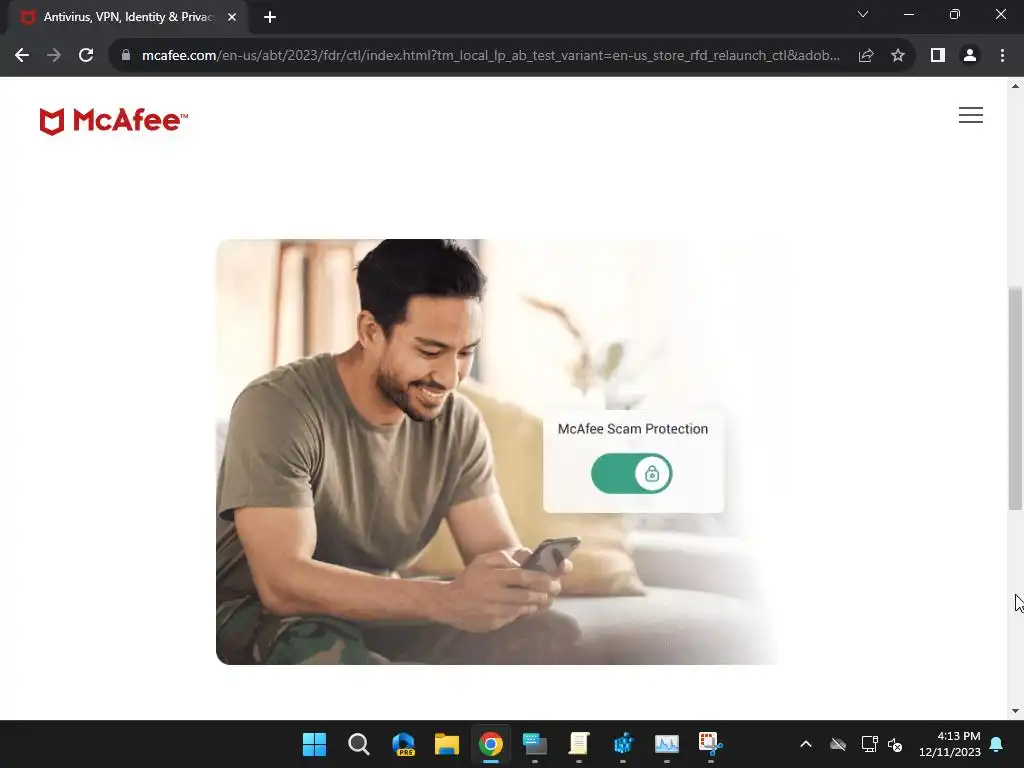Toggle the McAfee Scam Protection switch

(632, 473)
